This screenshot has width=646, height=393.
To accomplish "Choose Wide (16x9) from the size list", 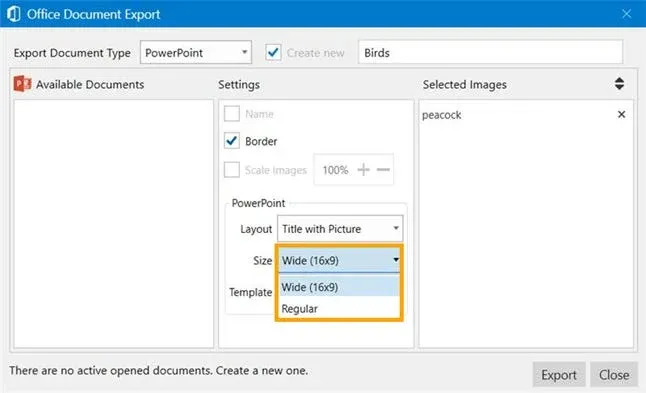I will coord(339,287).
